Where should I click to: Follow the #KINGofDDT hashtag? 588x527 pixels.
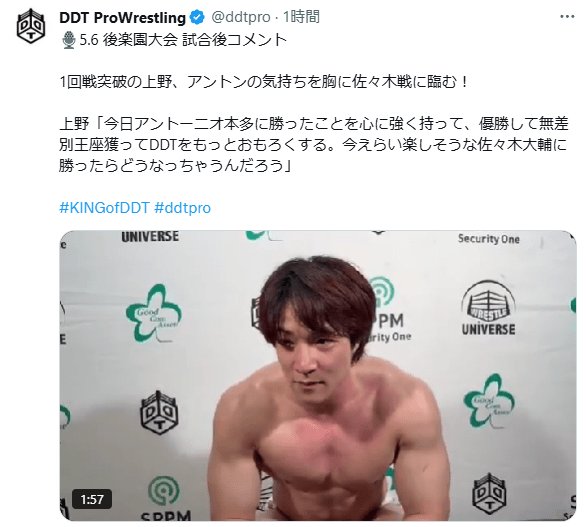point(105,207)
